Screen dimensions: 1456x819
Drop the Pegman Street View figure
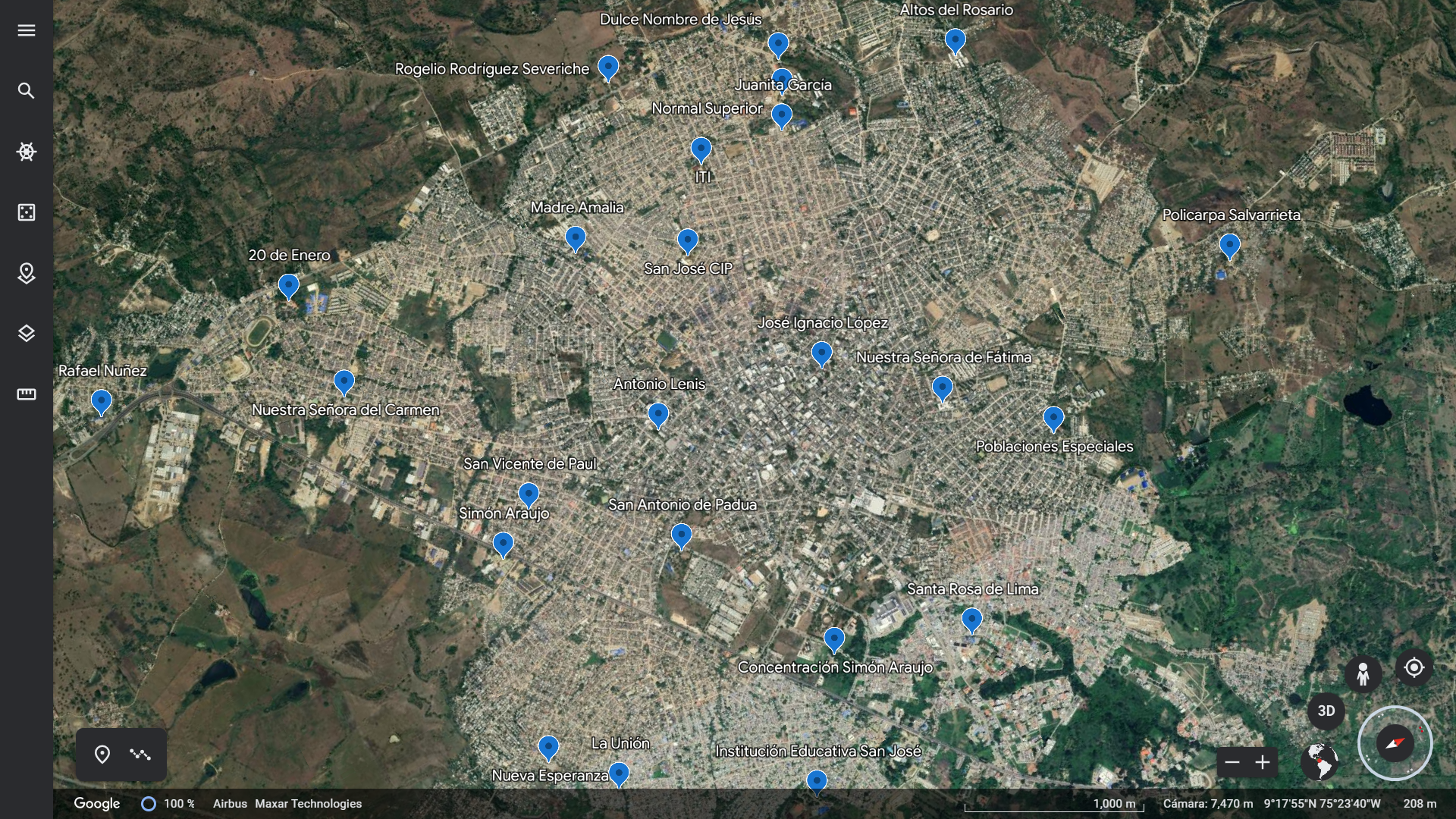coord(1363,673)
